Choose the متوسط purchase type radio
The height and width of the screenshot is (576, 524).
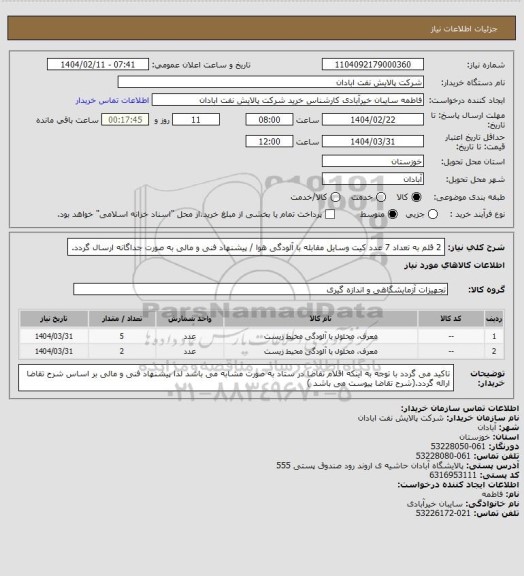click(x=393, y=215)
